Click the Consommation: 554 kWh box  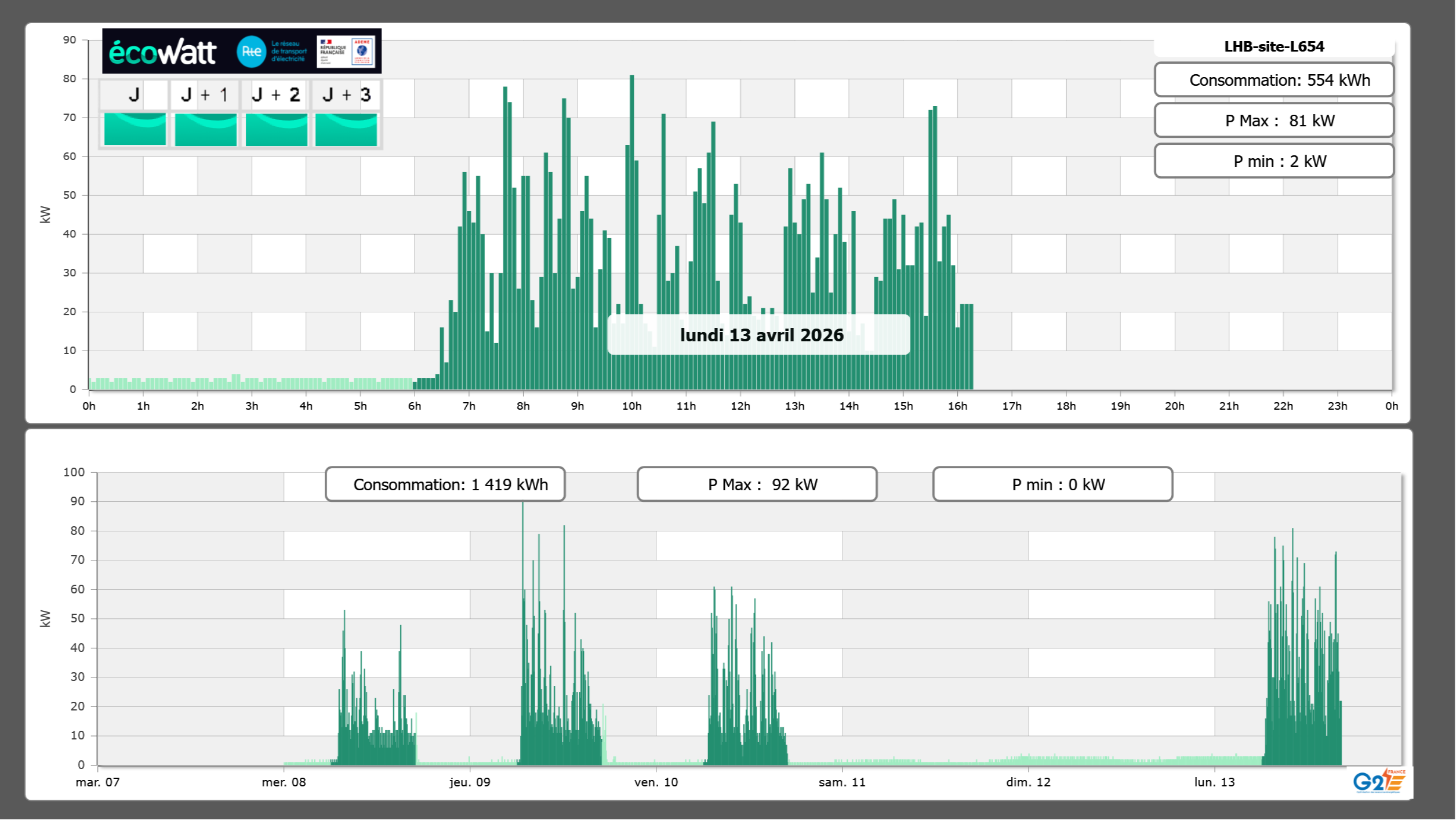pos(1274,80)
